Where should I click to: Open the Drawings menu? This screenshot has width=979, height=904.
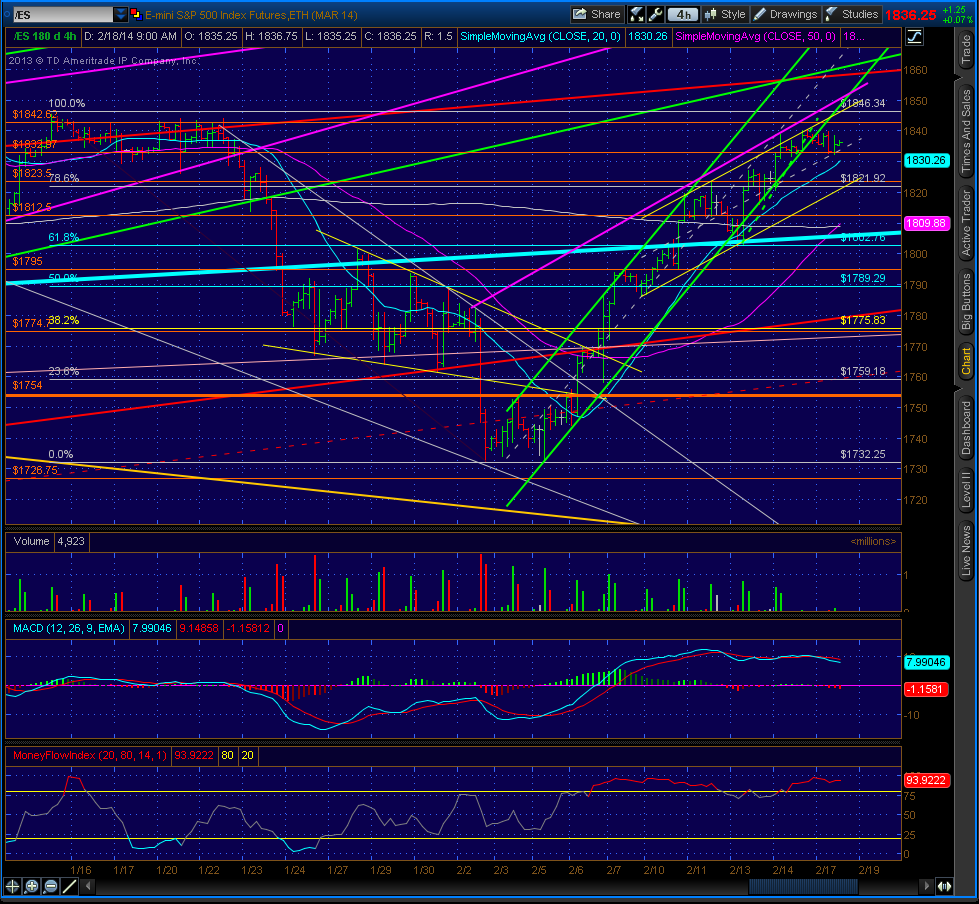pos(785,14)
